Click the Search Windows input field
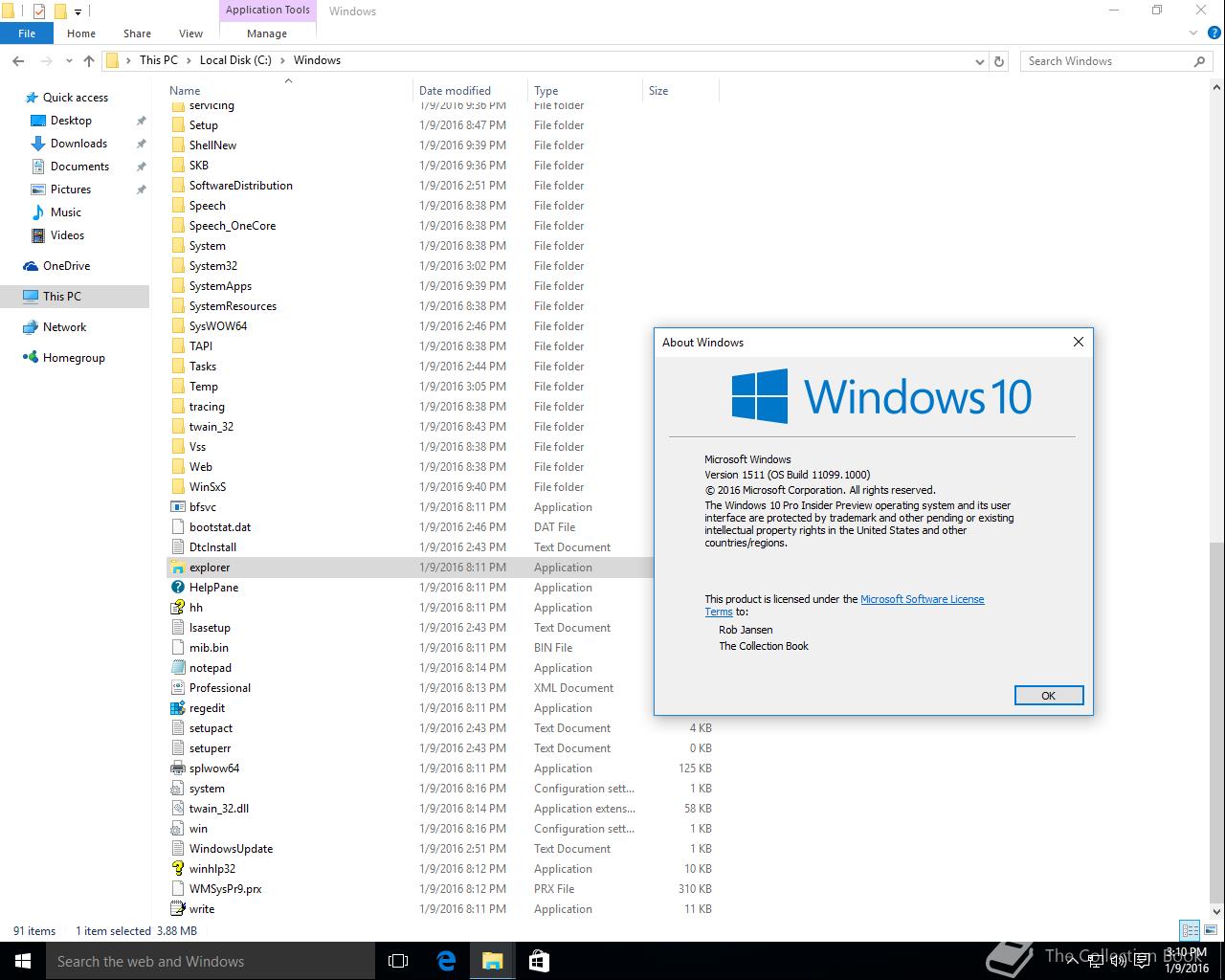1225x980 pixels. (x=1107, y=61)
